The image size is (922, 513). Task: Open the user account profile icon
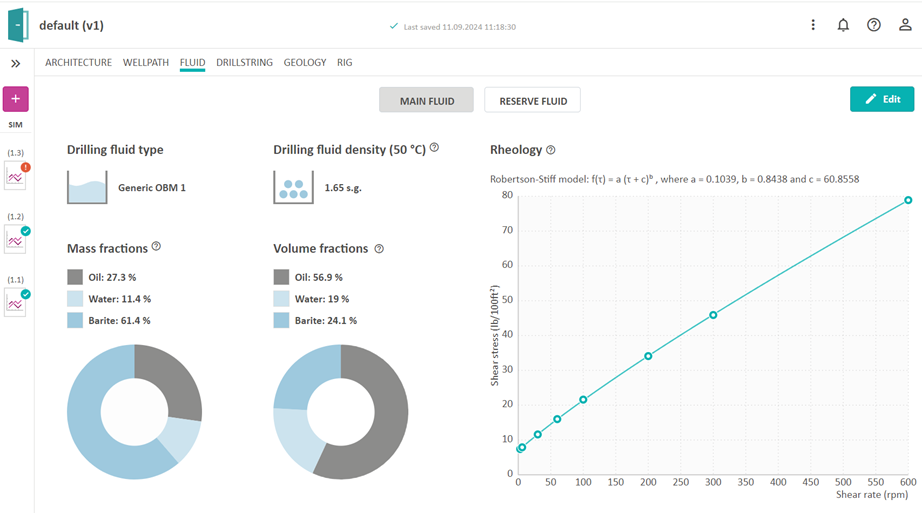tap(905, 25)
